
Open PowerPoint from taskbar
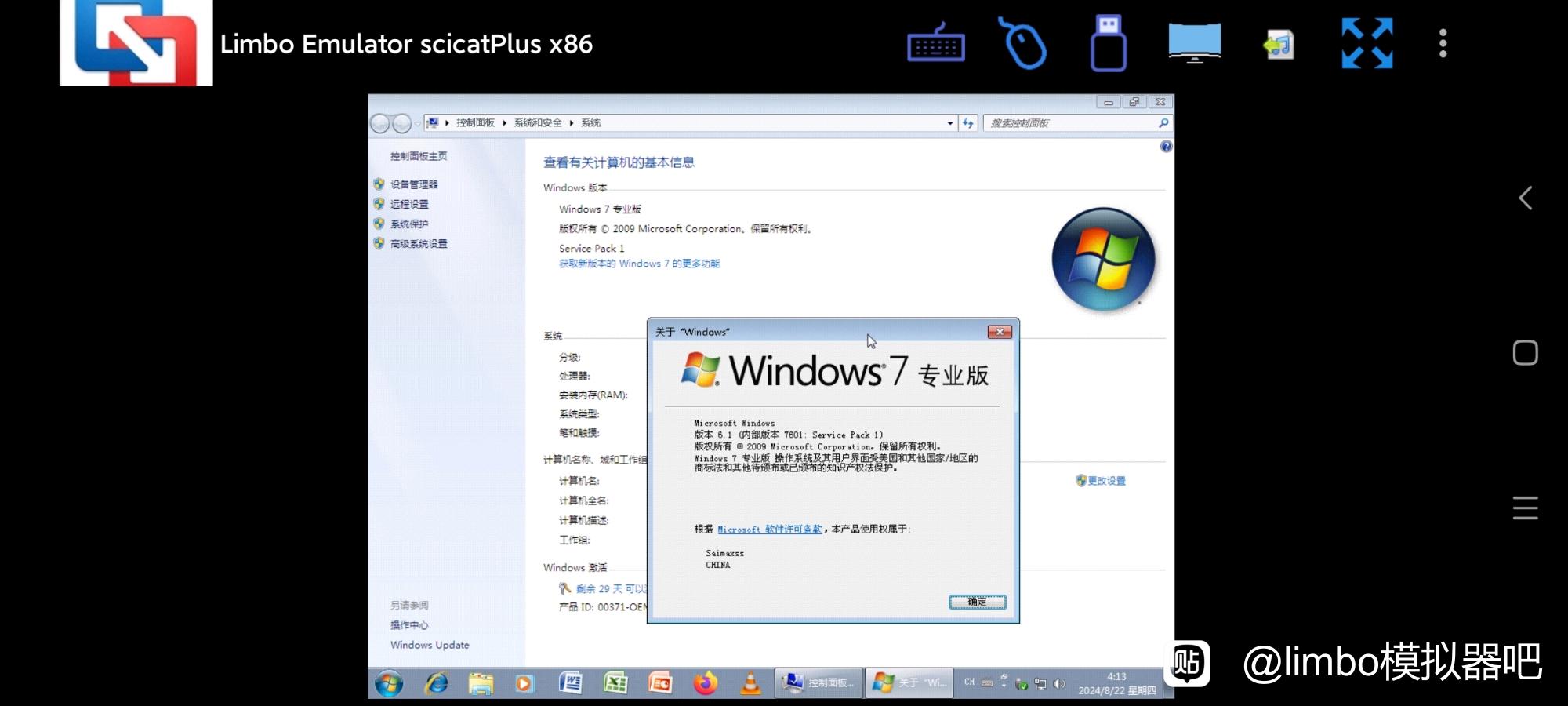tap(660, 683)
